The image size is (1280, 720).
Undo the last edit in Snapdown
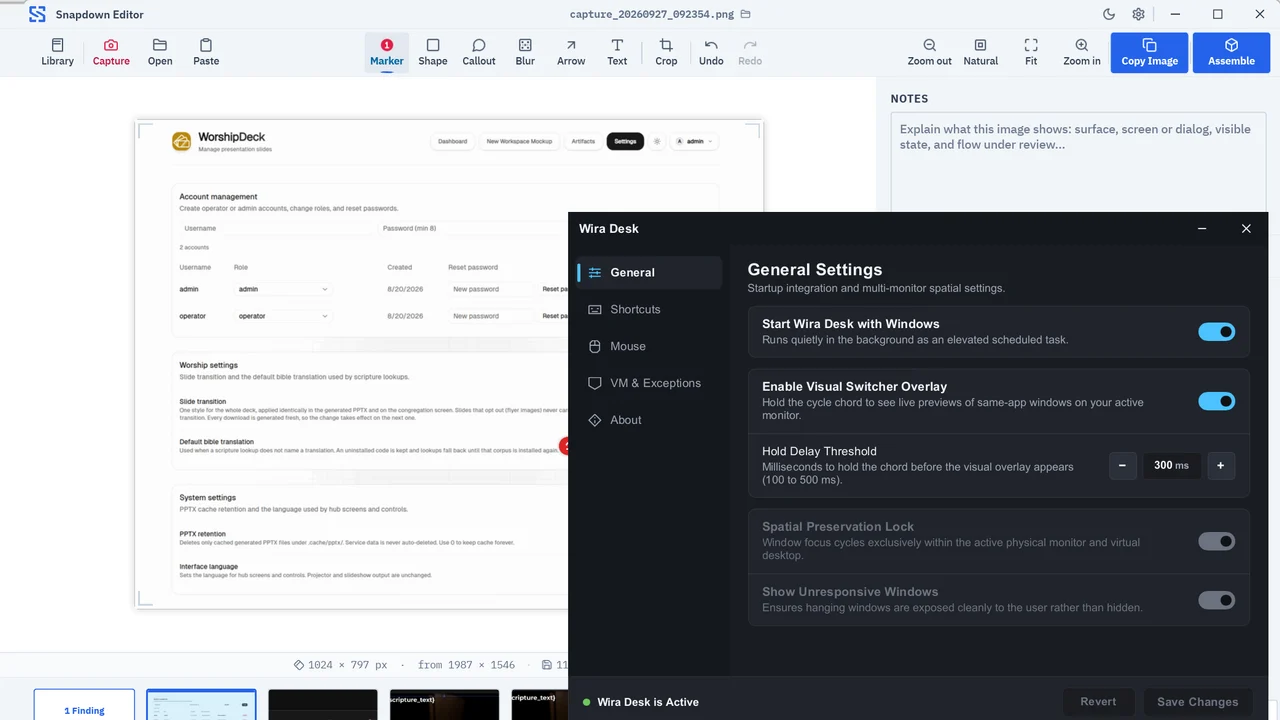coord(711,52)
